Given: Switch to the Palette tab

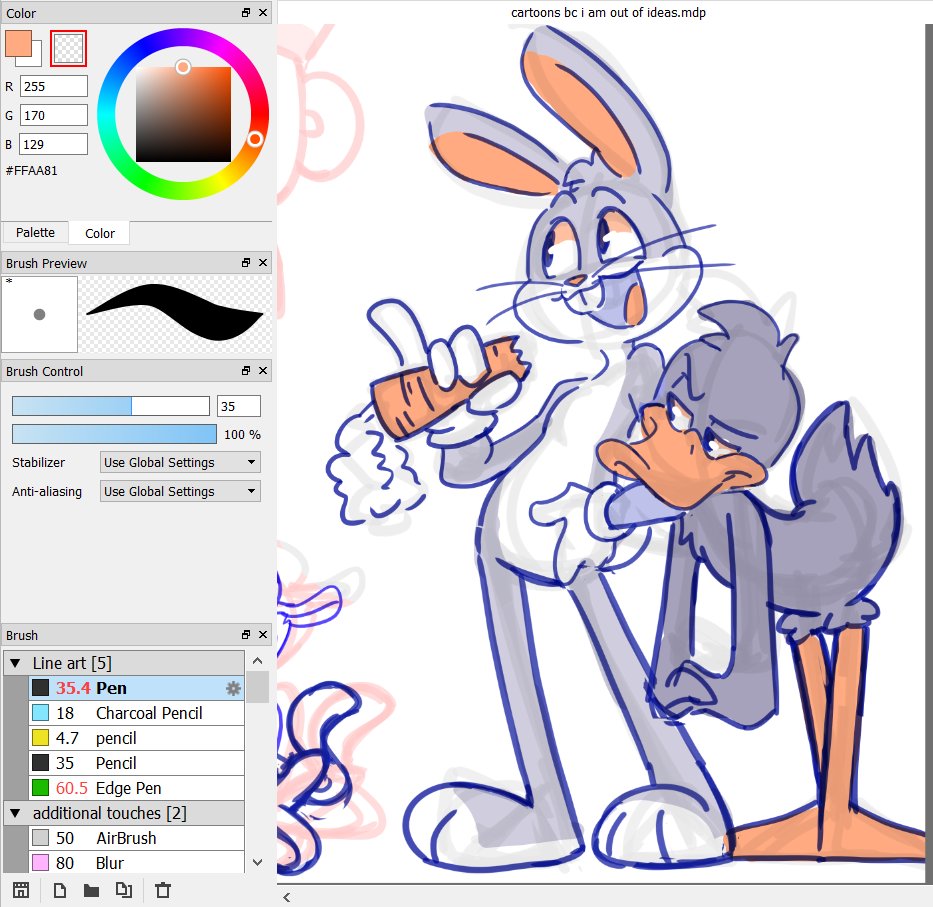Looking at the screenshot, I should coord(35,233).
